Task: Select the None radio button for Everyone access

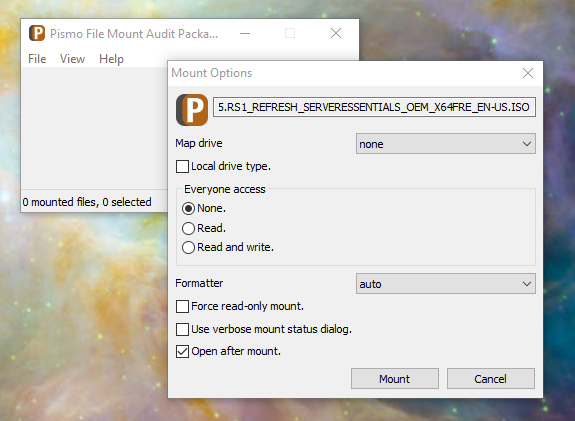Action: click(188, 209)
